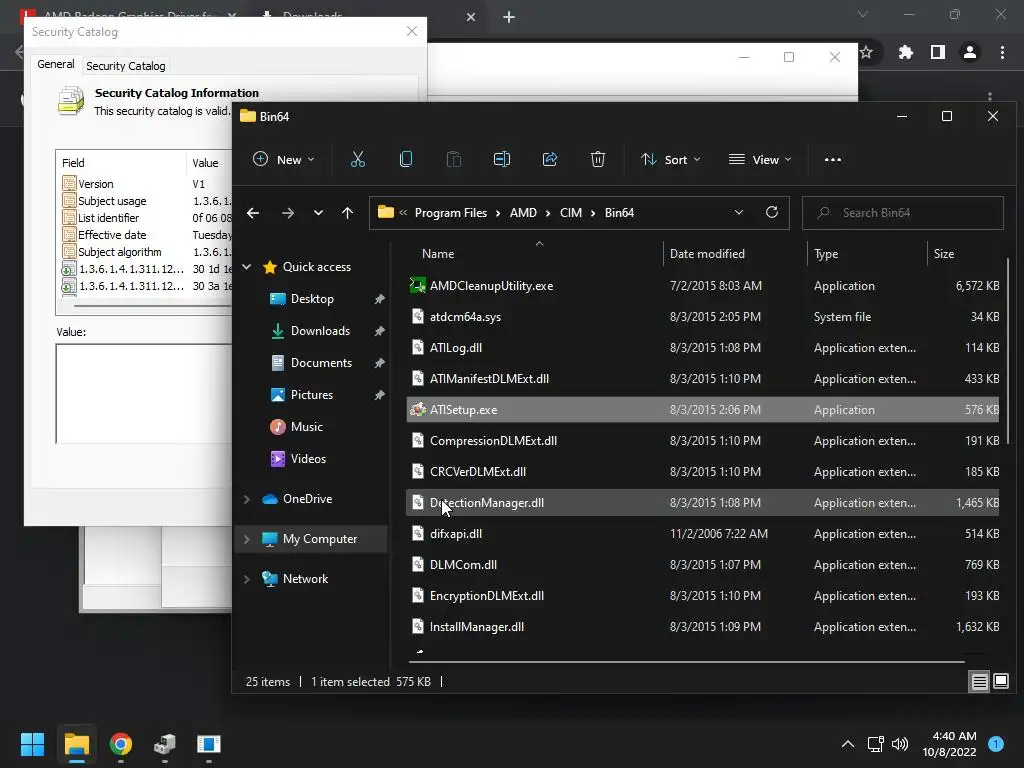Click the Chrome extensions puzzle icon
Image resolution: width=1024 pixels, height=768 pixels.
coord(906,52)
